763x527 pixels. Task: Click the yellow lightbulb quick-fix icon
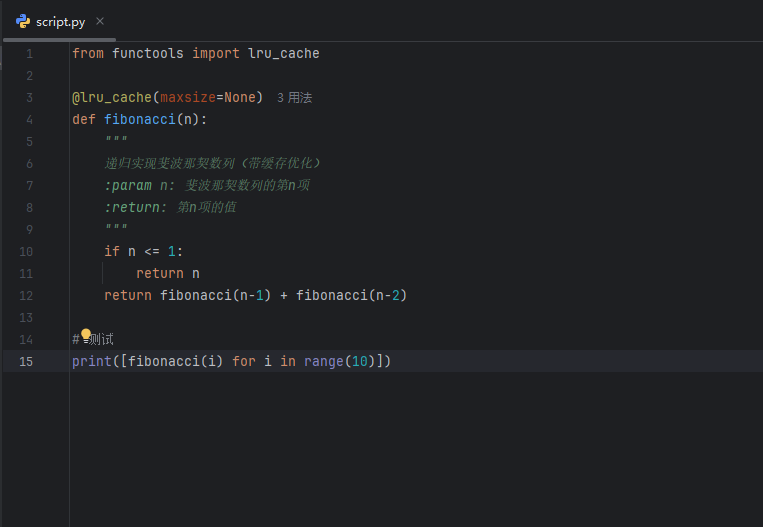pos(86,335)
